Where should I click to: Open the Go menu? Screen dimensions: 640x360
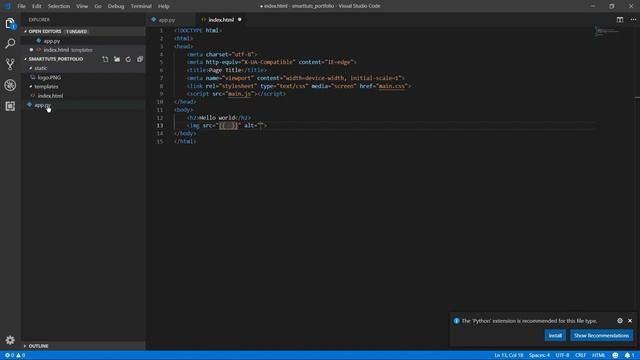tap(98, 6)
